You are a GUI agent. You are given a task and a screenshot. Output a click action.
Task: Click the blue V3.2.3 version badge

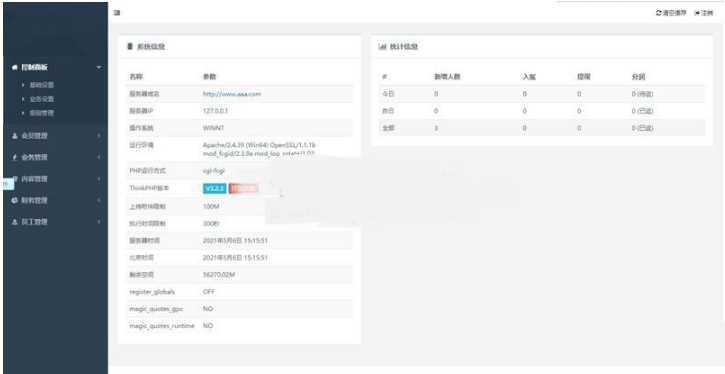214,188
